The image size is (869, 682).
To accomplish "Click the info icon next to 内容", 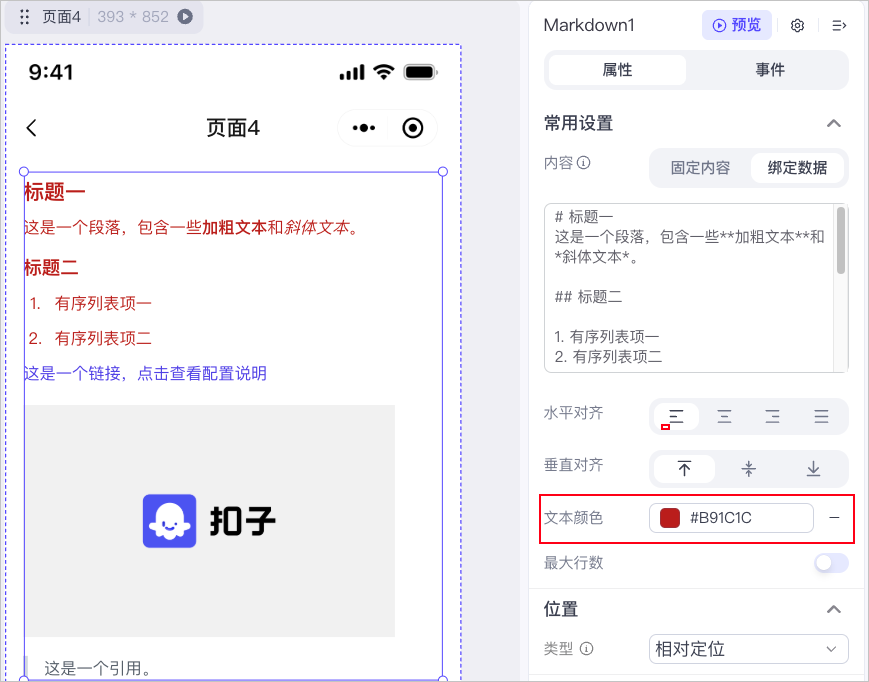I will [583, 163].
